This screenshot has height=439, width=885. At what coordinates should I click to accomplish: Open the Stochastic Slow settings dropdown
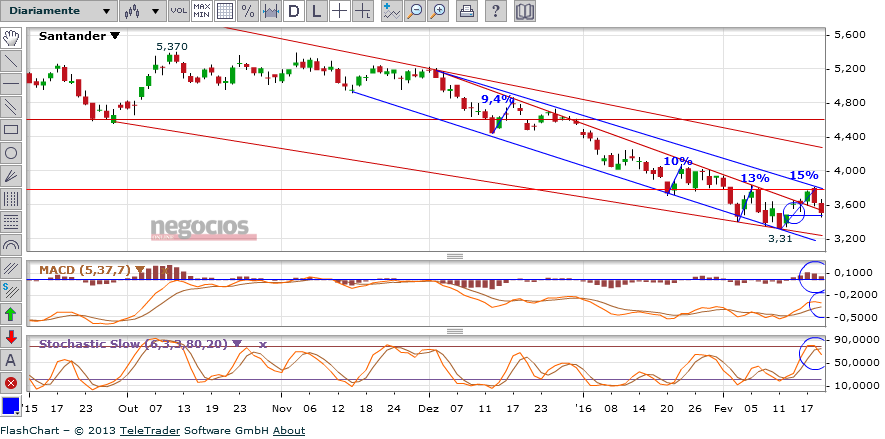click(x=236, y=343)
